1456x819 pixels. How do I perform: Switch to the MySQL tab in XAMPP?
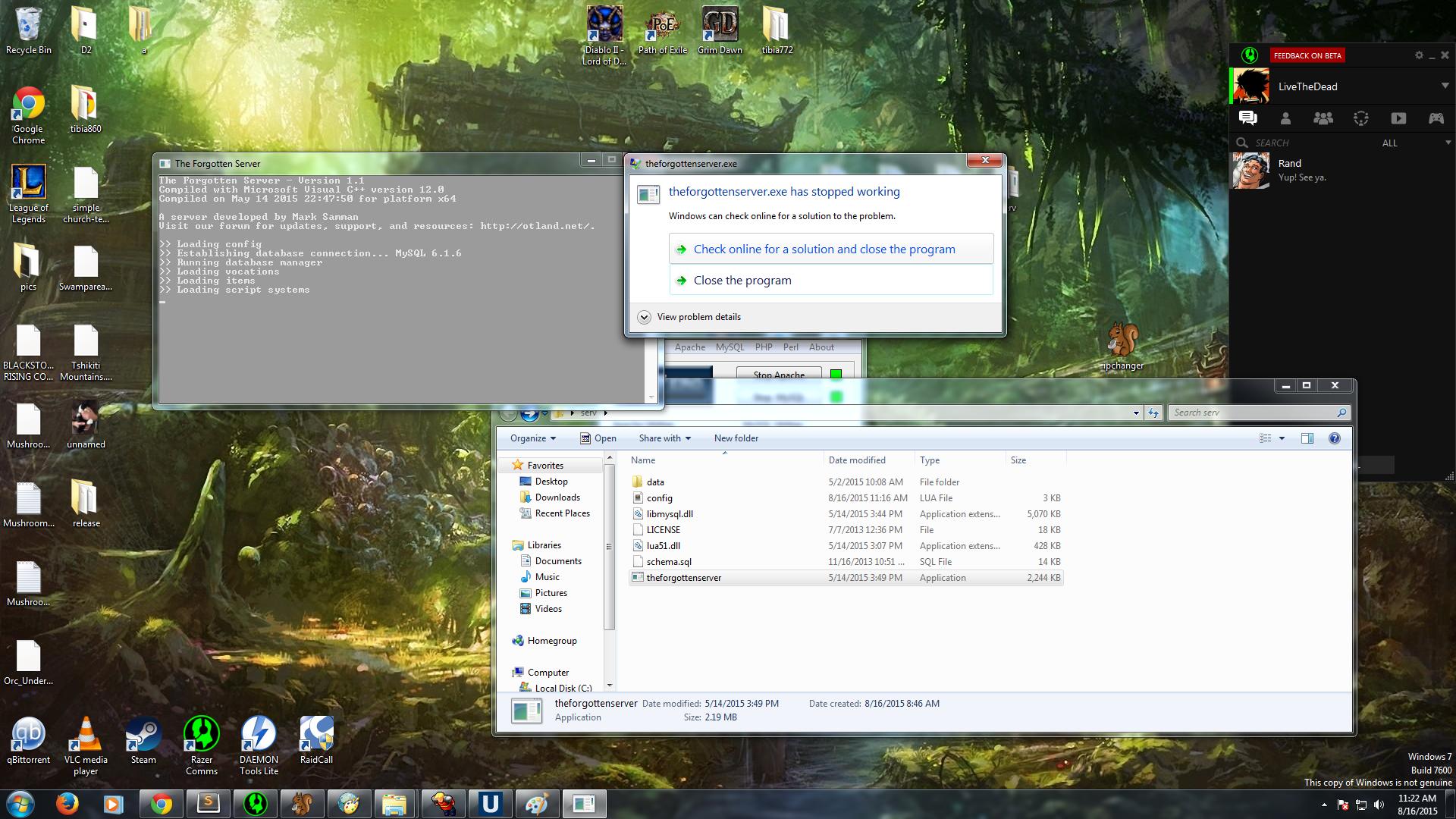[x=730, y=347]
